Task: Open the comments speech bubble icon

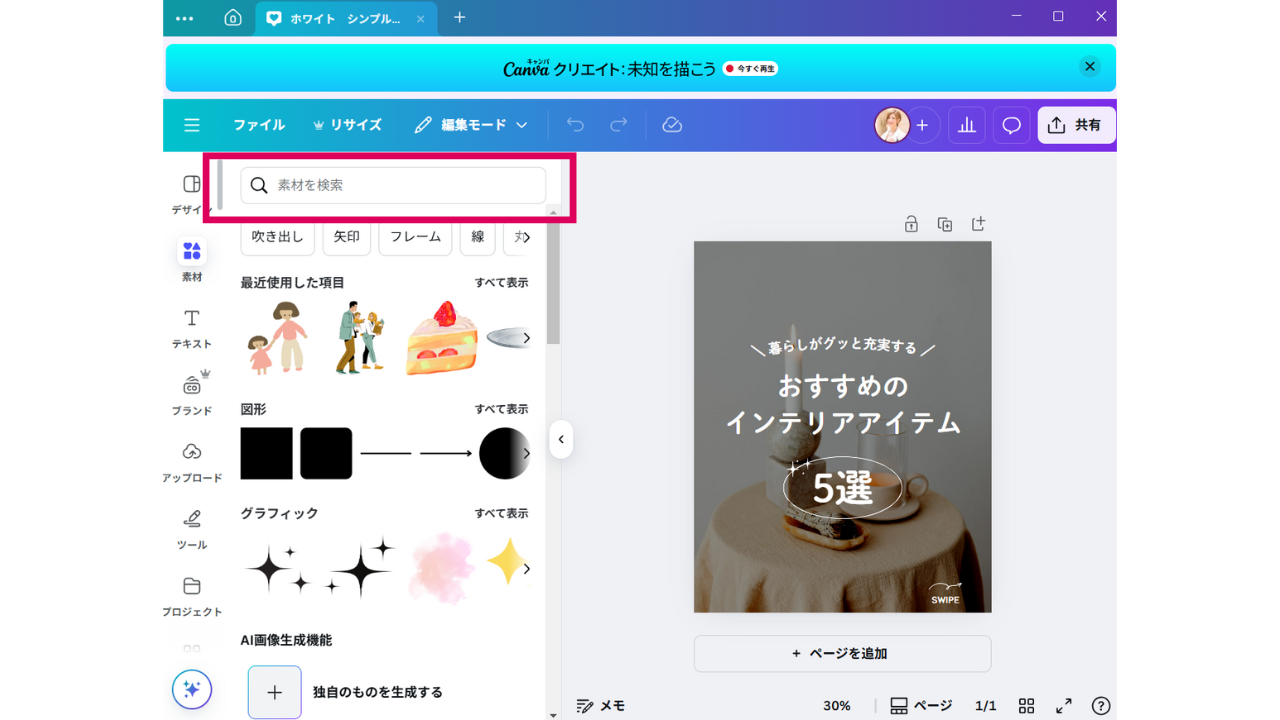Action: point(1011,125)
